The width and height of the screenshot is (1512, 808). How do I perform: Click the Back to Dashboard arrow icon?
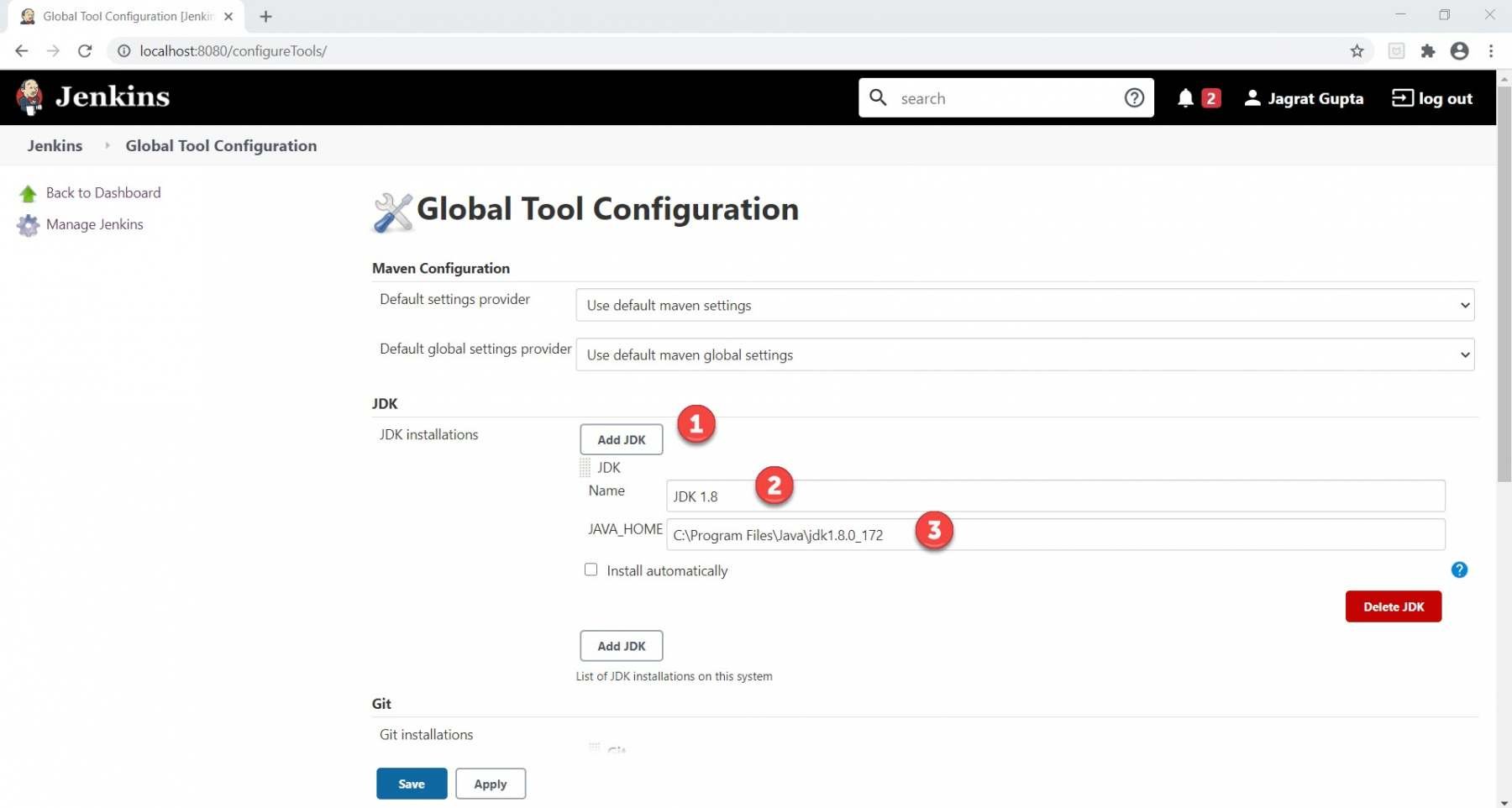29,192
